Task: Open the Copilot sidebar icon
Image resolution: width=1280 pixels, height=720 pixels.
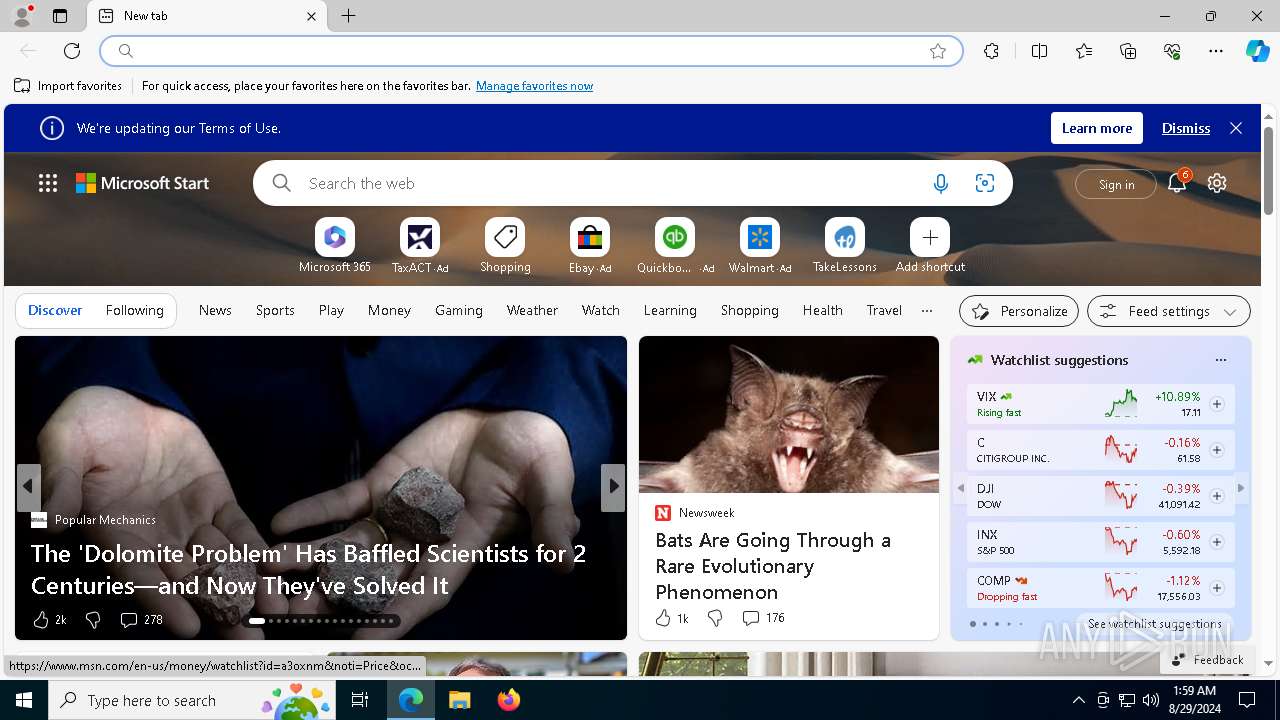Action: click(x=1258, y=51)
